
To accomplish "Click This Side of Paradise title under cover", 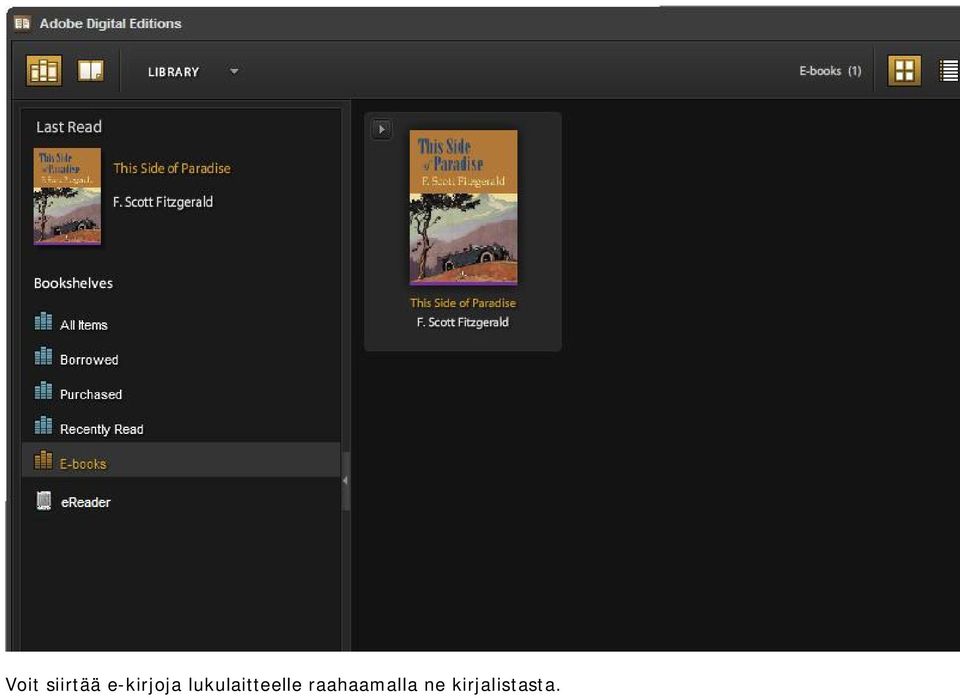I will 463,302.
